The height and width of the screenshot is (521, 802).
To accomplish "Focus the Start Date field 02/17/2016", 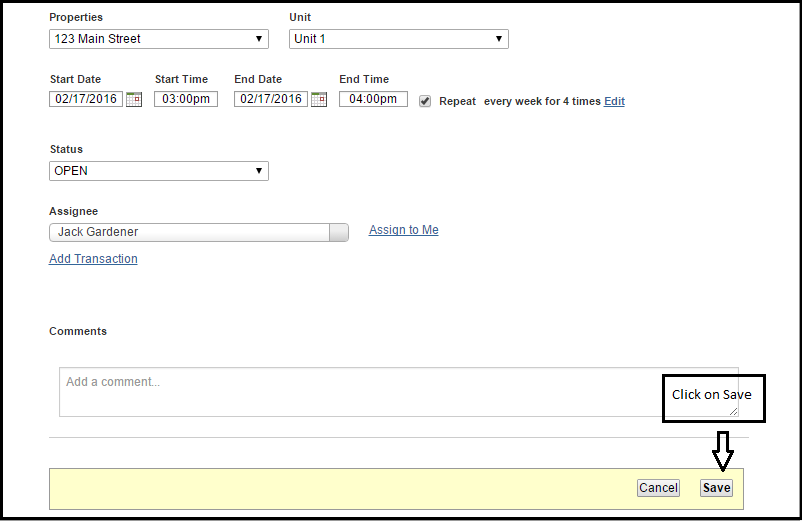I will pyautogui.click(x=86, y=99).
